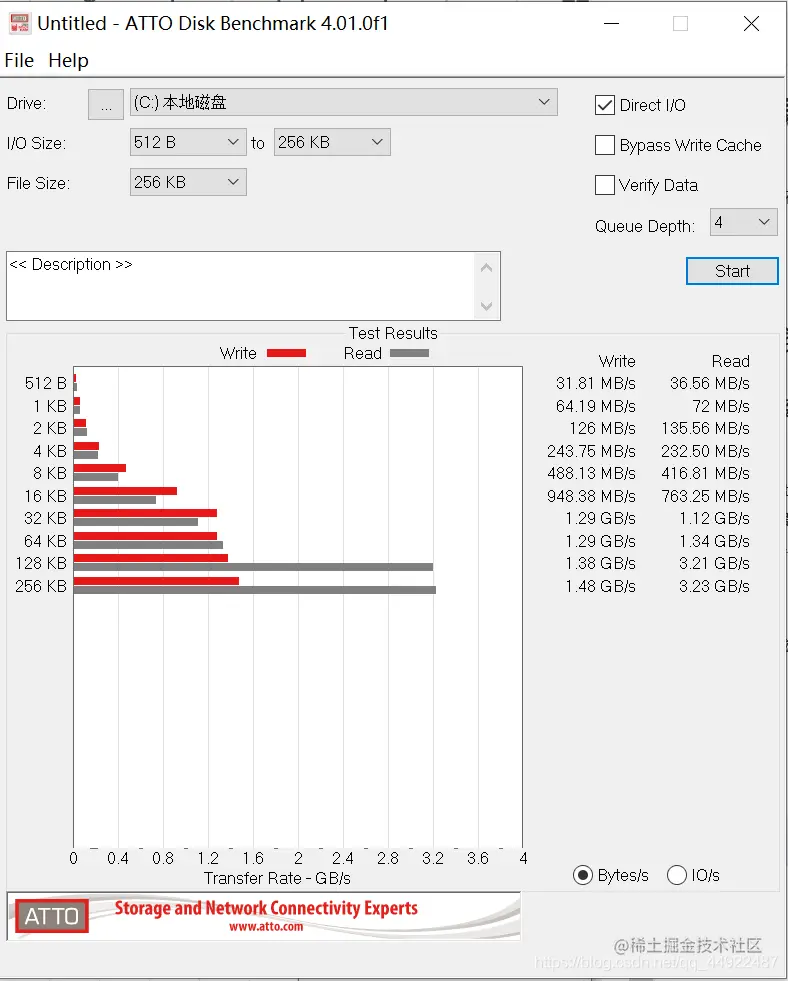
Task: Open the www.atto.com link in banner
Action: 266,927
